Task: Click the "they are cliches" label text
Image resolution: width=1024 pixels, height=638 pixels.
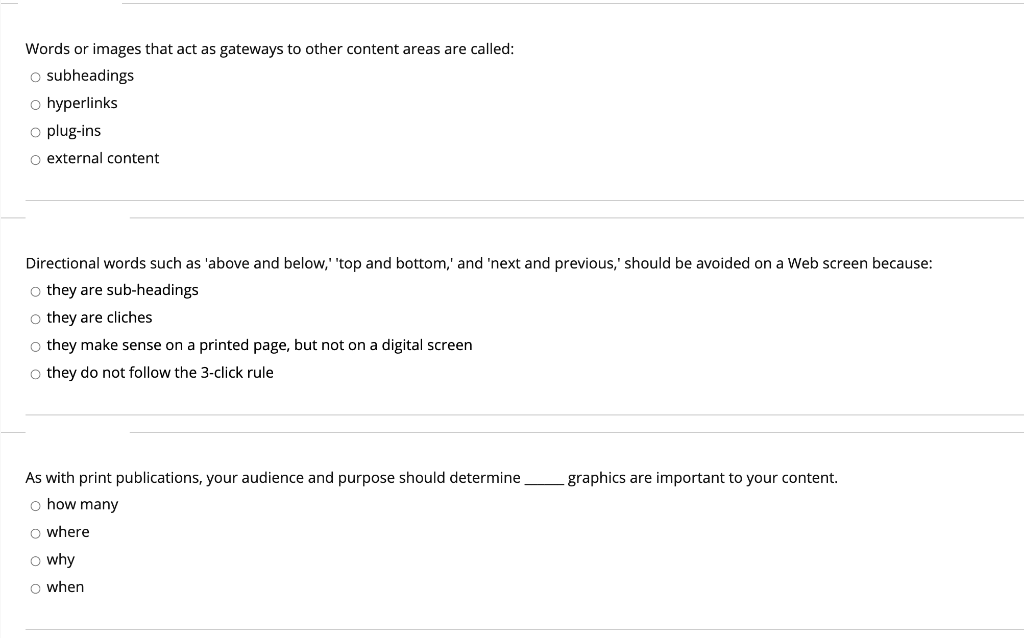Action: coord(99,318)
